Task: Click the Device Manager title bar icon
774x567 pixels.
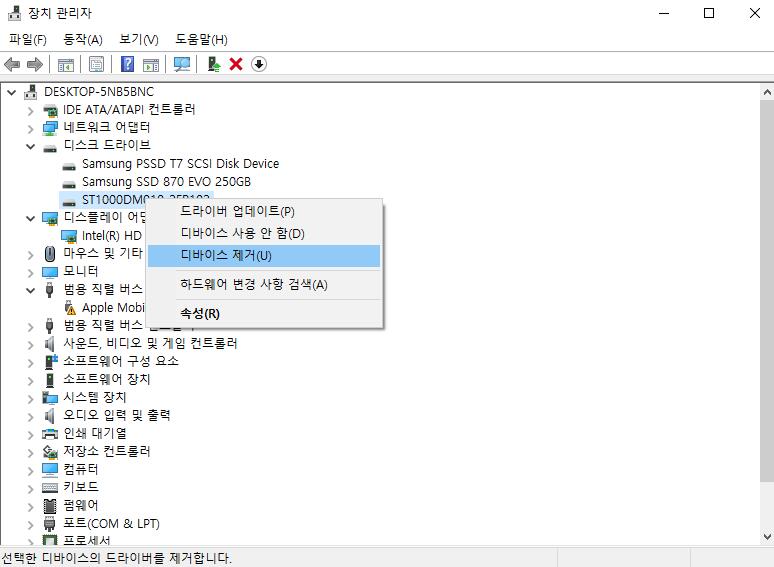Action: pos(14,13)
